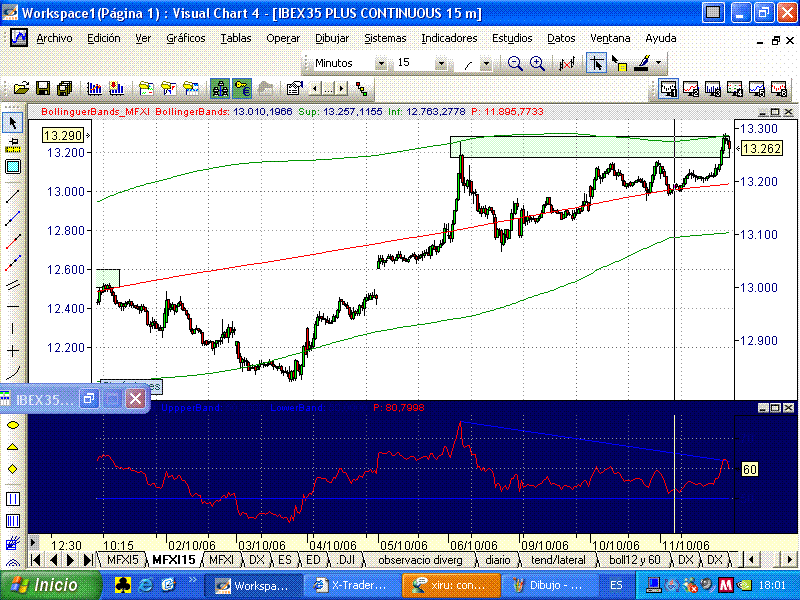This screenshot has height=600, width=800.
Task: Switch to the MFXI5 sheet tab
Action: 122,560
